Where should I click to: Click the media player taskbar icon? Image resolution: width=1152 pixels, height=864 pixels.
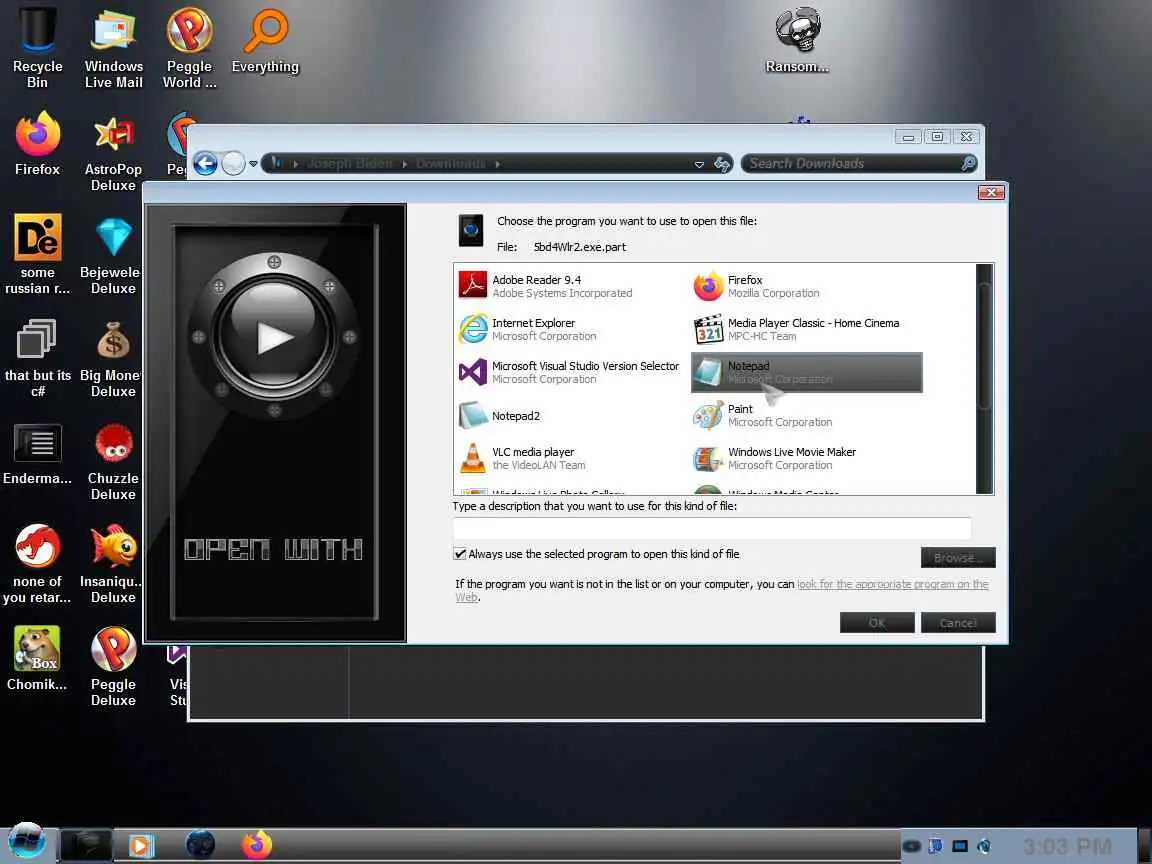tap(141, 846)
